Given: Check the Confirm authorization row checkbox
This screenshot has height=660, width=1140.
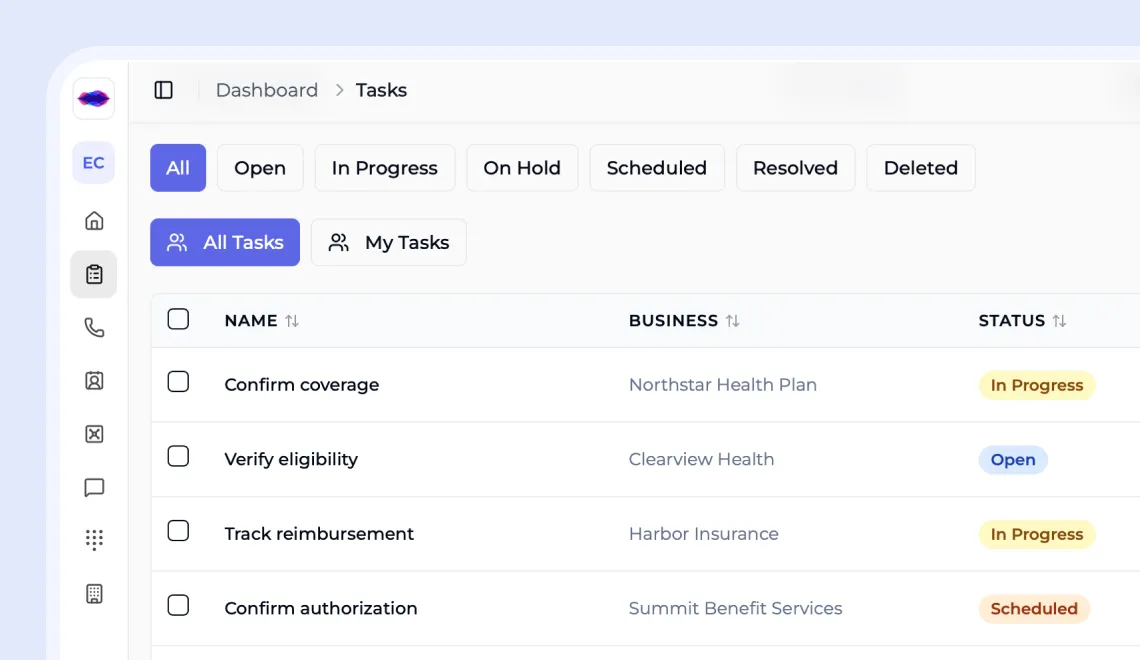Looking at the screenshot, I should pyautogui.click(x=178, y=605).
